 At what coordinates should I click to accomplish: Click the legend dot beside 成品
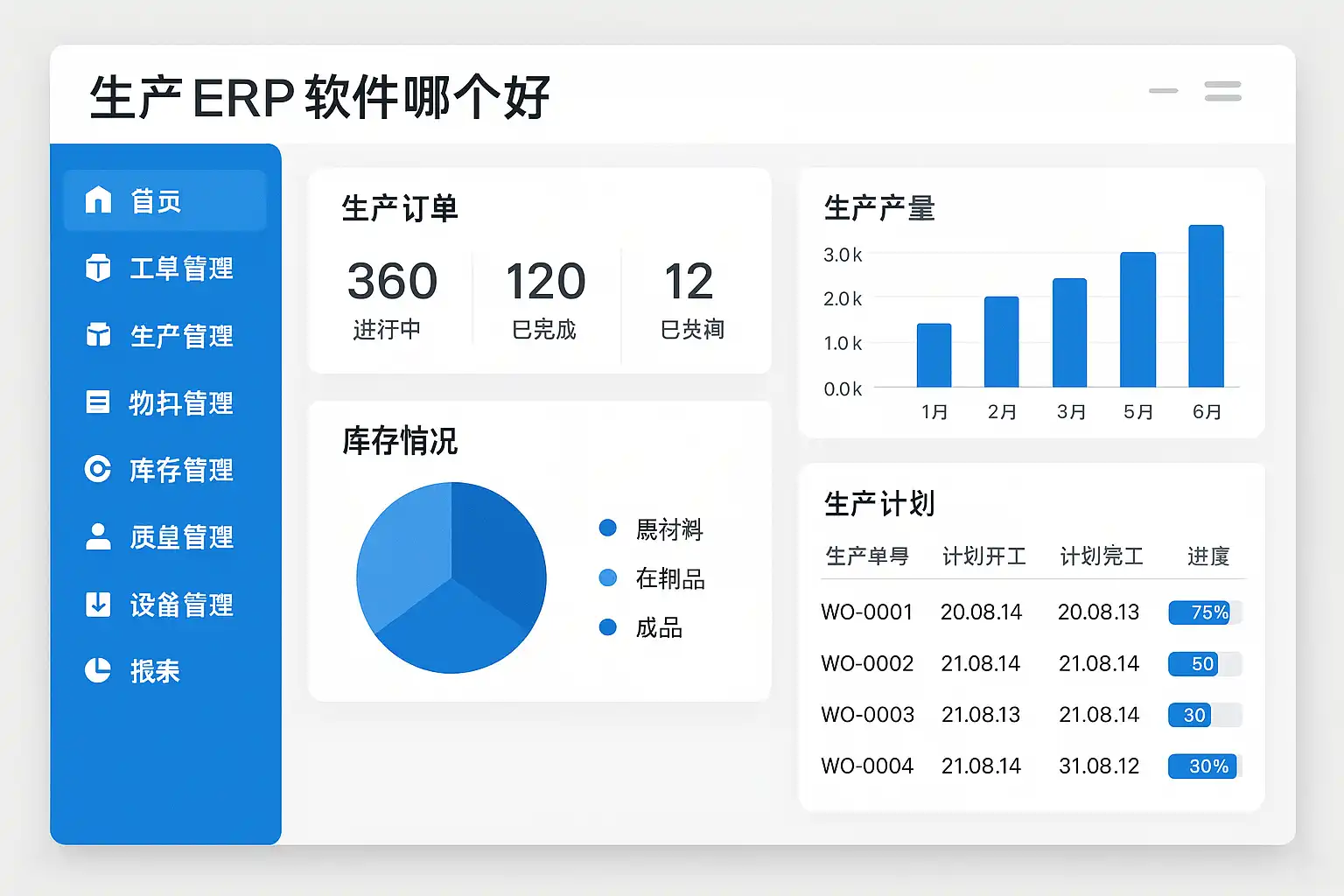[x=608, y=626]
